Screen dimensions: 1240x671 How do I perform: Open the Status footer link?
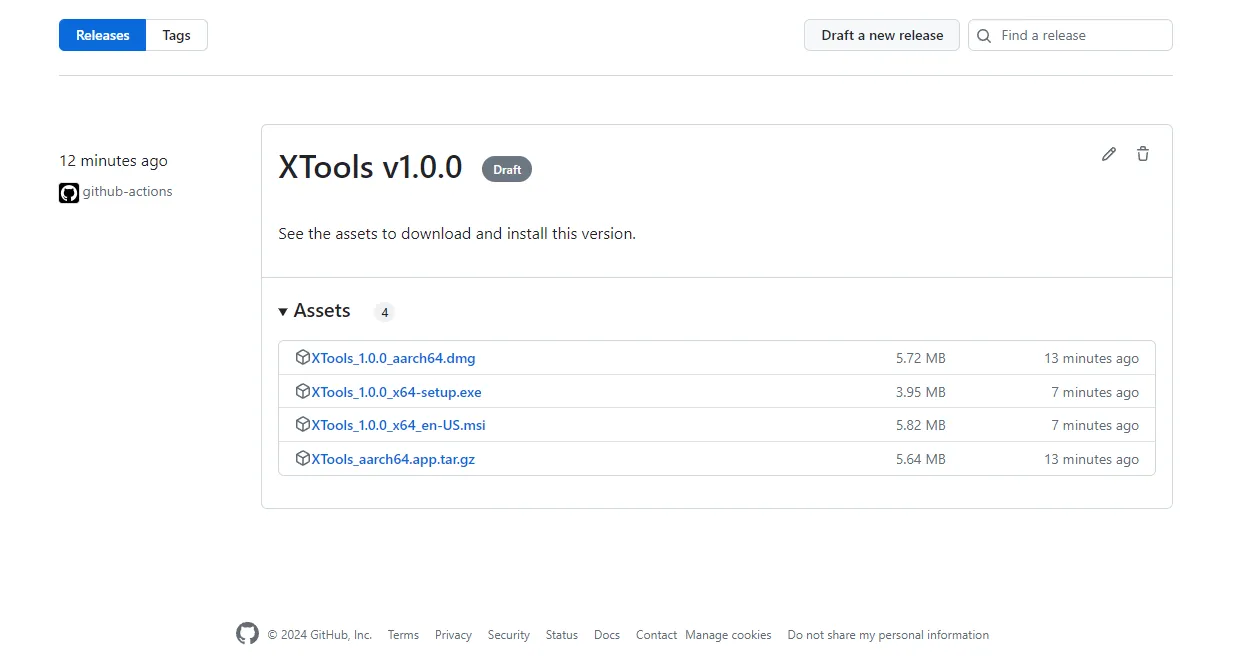(x=561, y=635)
